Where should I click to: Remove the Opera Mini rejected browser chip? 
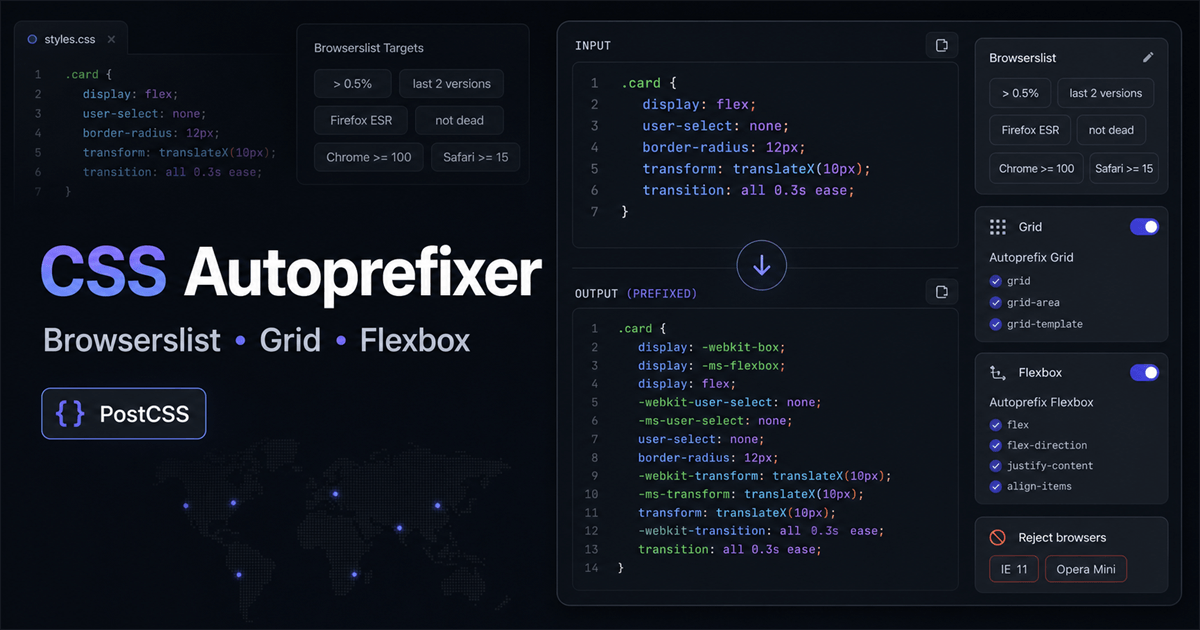click(1086, 570)
